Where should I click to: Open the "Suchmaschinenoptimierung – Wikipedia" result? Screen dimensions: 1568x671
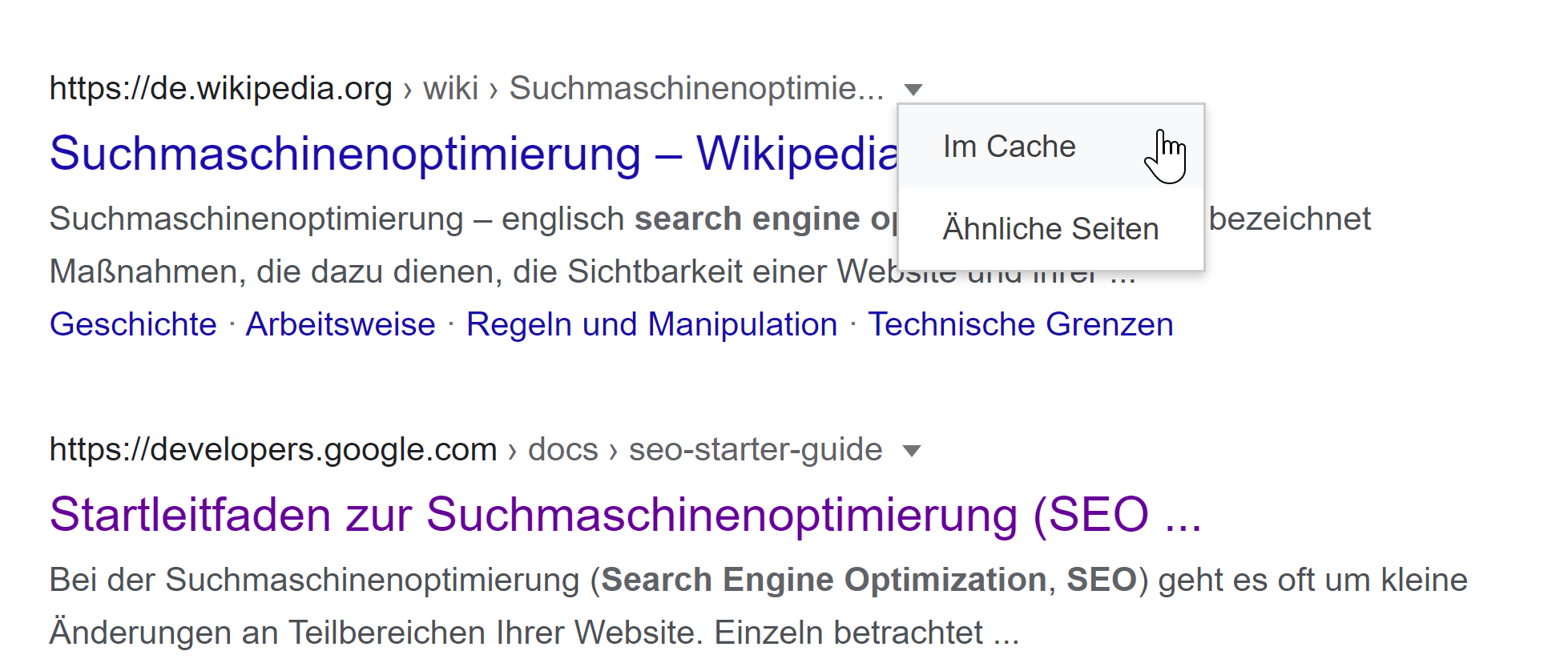pos(401,154)
